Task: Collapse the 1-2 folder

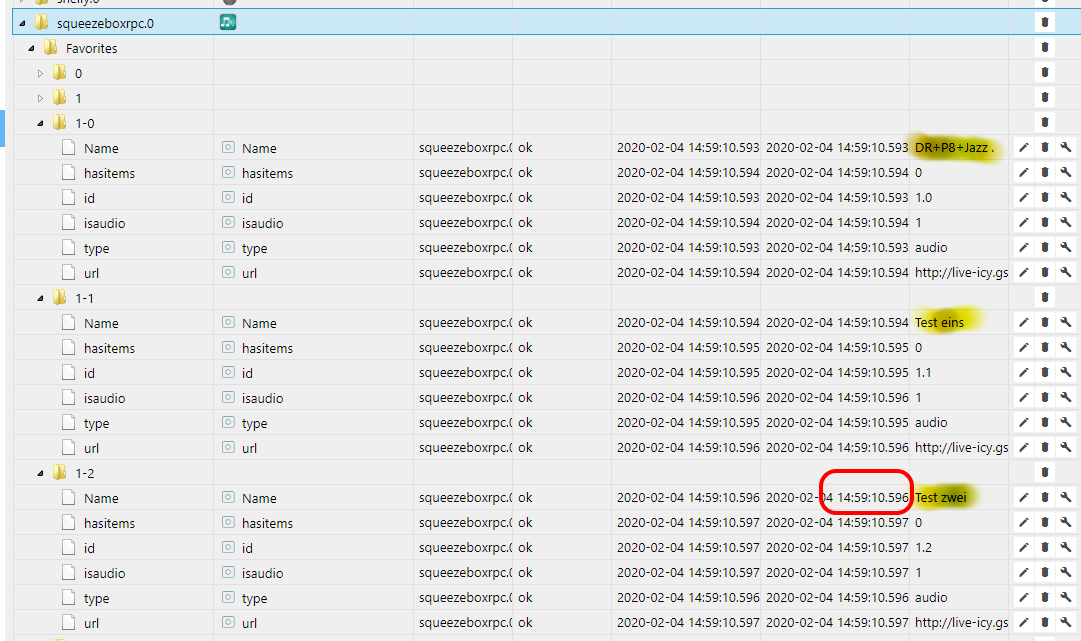Action: [x=40, y=474]
